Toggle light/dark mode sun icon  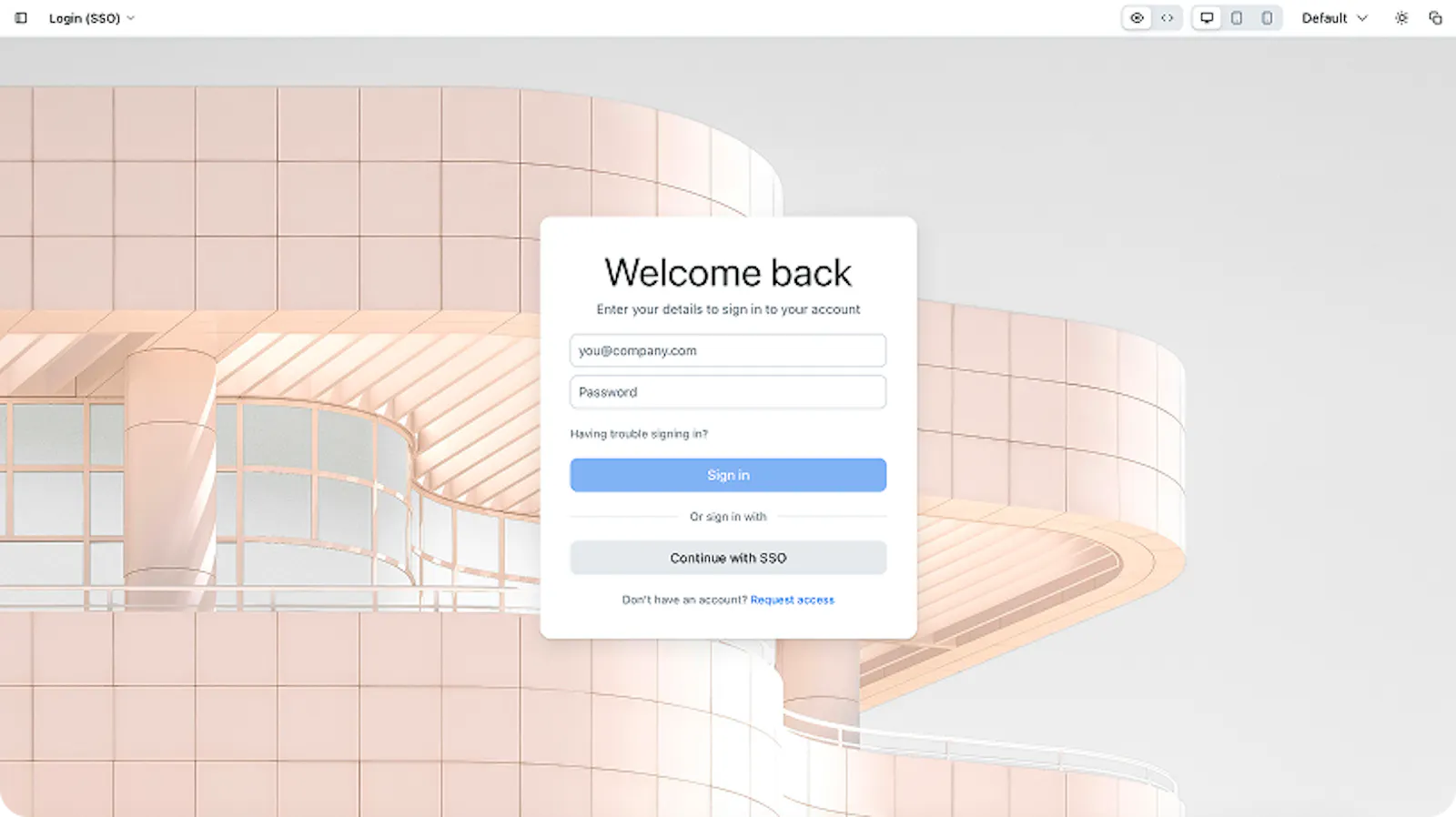(x=1401, y=18)
